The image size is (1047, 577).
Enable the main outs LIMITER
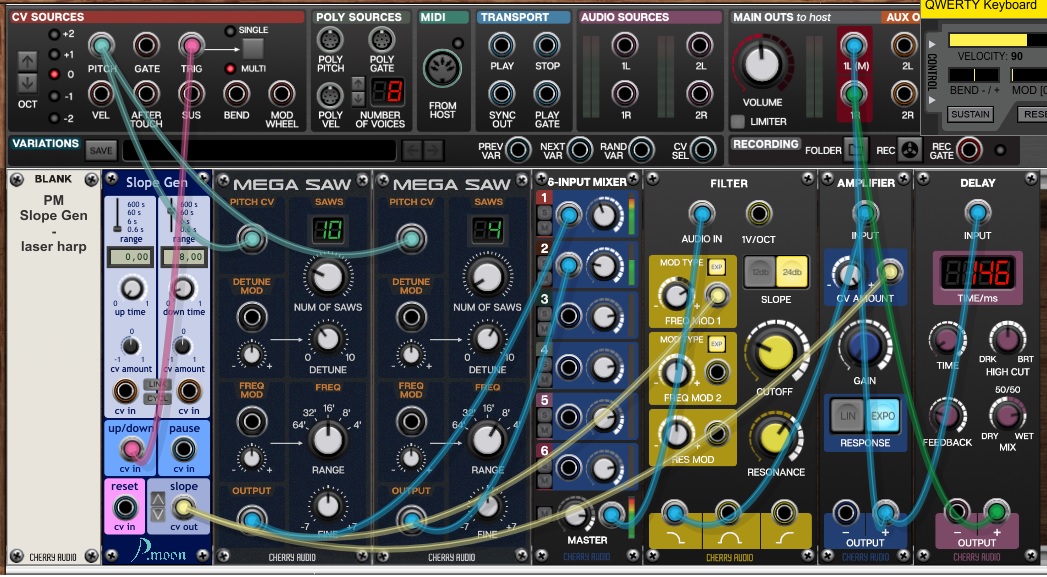point(738,121)
